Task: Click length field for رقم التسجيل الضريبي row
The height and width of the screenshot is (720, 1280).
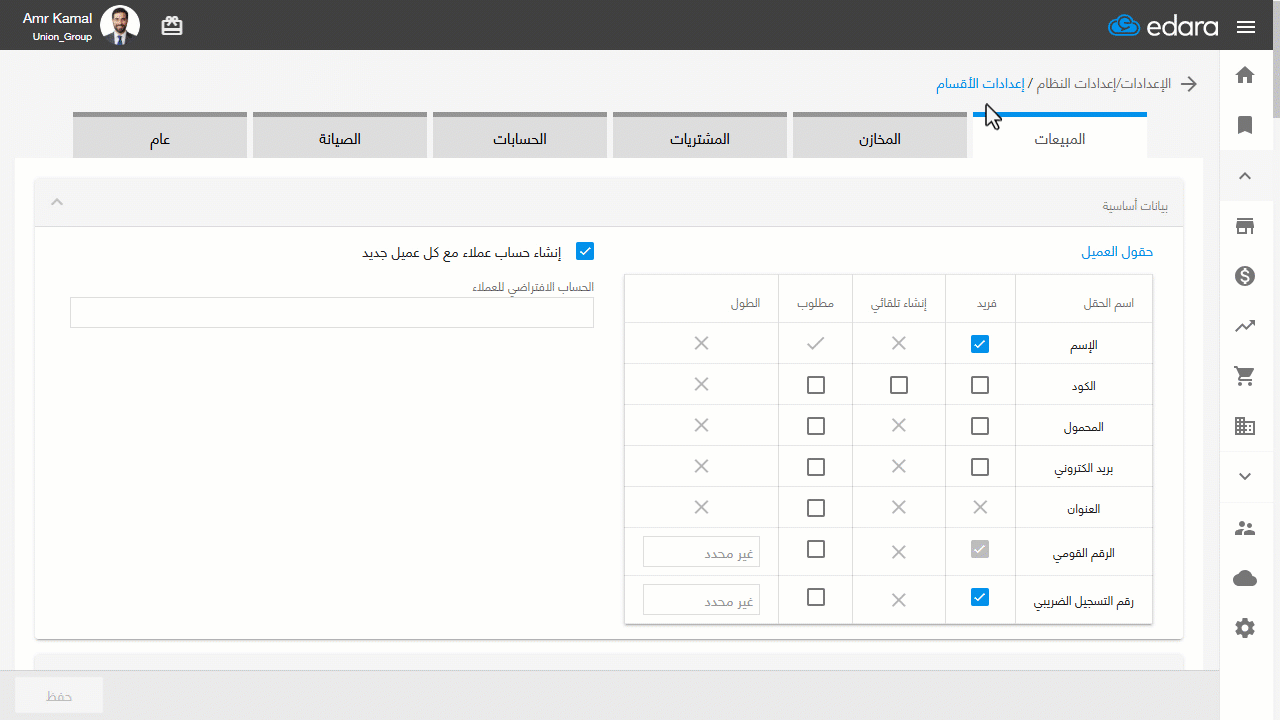Action: point(701,599)
